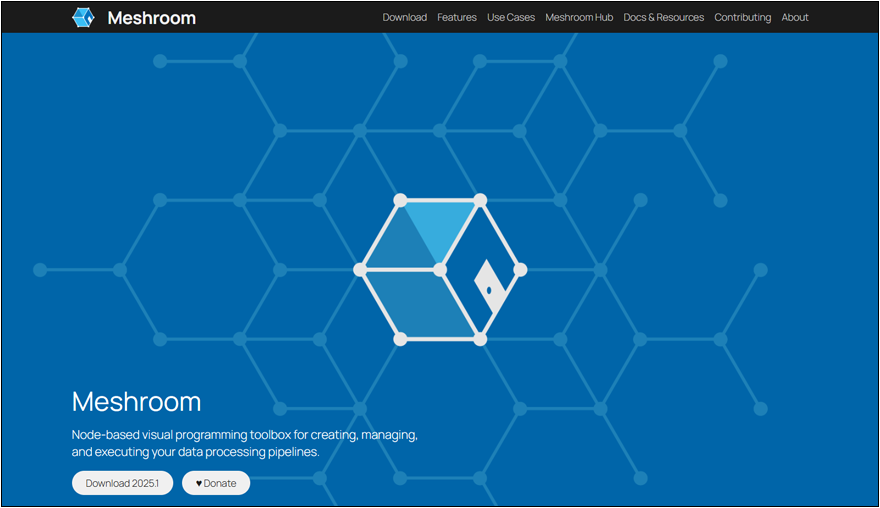Open the Use Cases page
This screenshot has height=508, width=880.
tap(511, 17)
